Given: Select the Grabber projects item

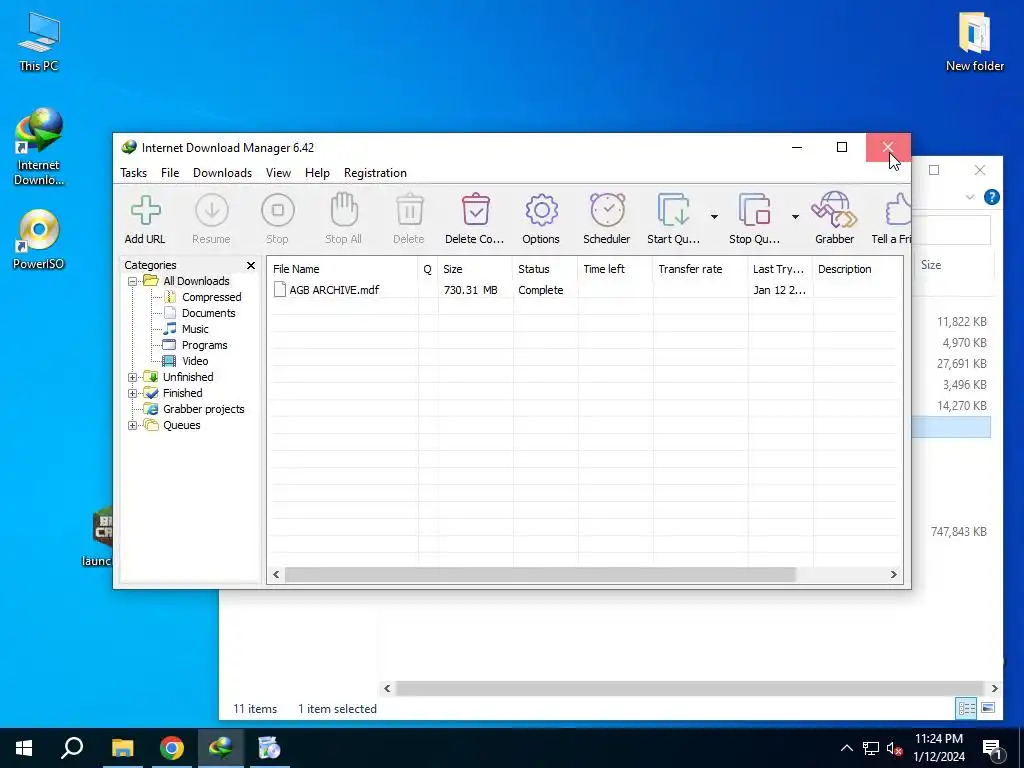Looking at the screenshot, I should point(203,409).
